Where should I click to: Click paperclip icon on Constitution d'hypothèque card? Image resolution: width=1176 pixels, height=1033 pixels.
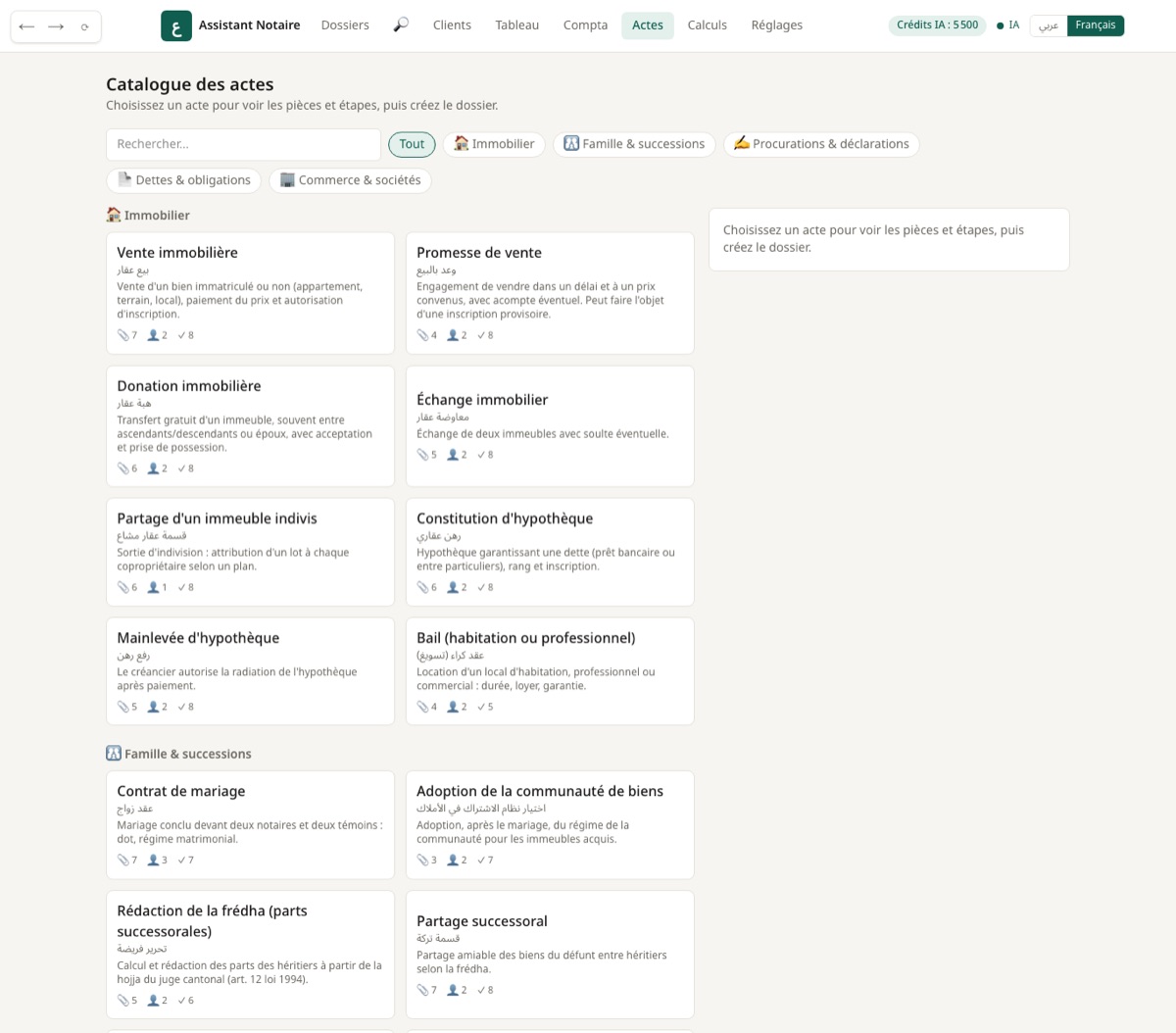point(422,587)
